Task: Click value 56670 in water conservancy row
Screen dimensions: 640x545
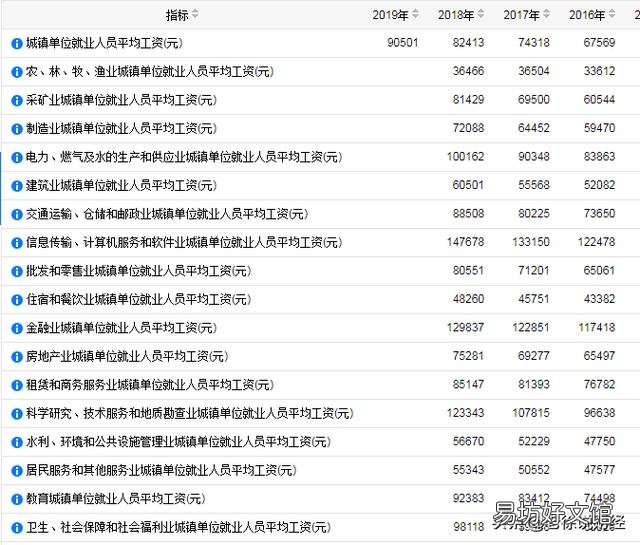Action: click(468, 441)
